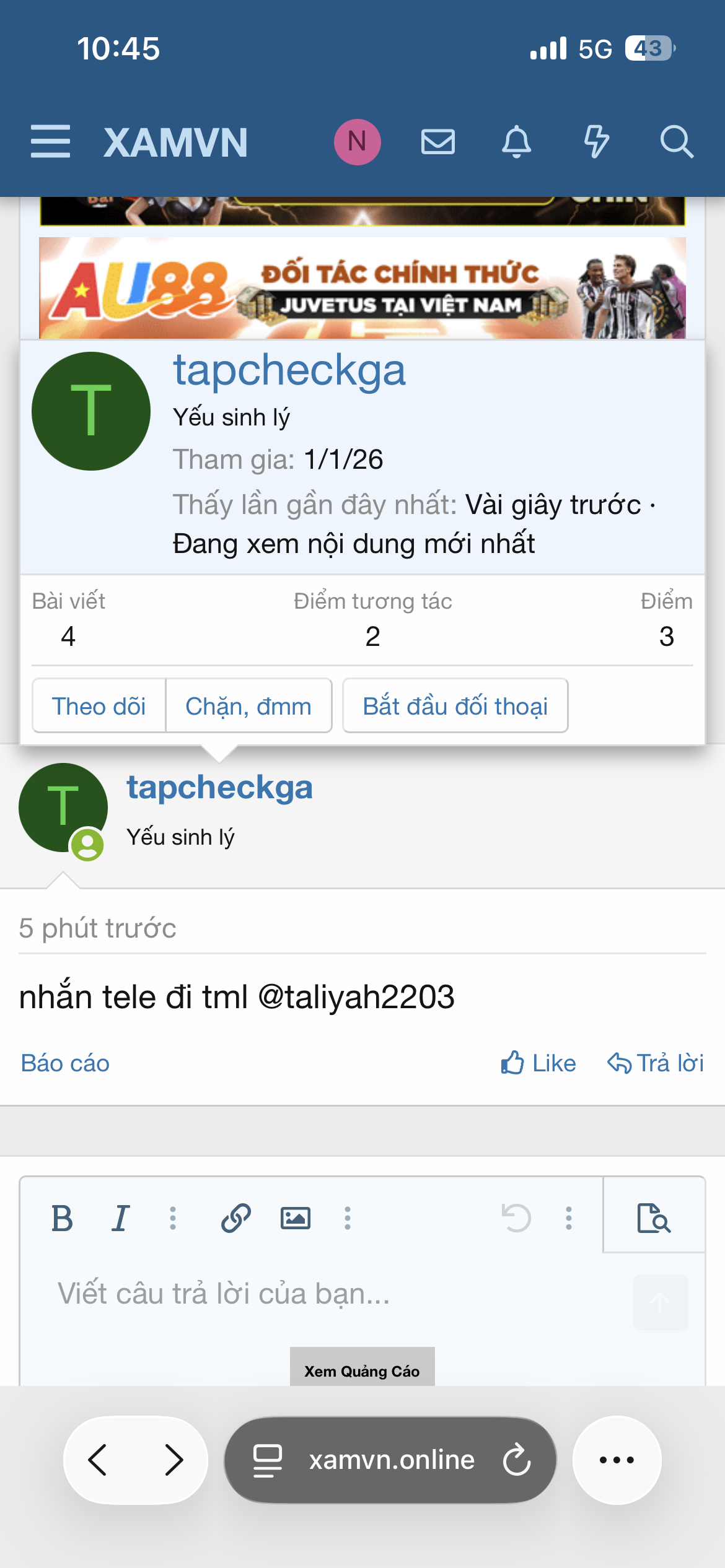The width and height of the screenshot is (725, 1568).
Task: Reload the page with the refresh icon
Action: point(516,1461)
